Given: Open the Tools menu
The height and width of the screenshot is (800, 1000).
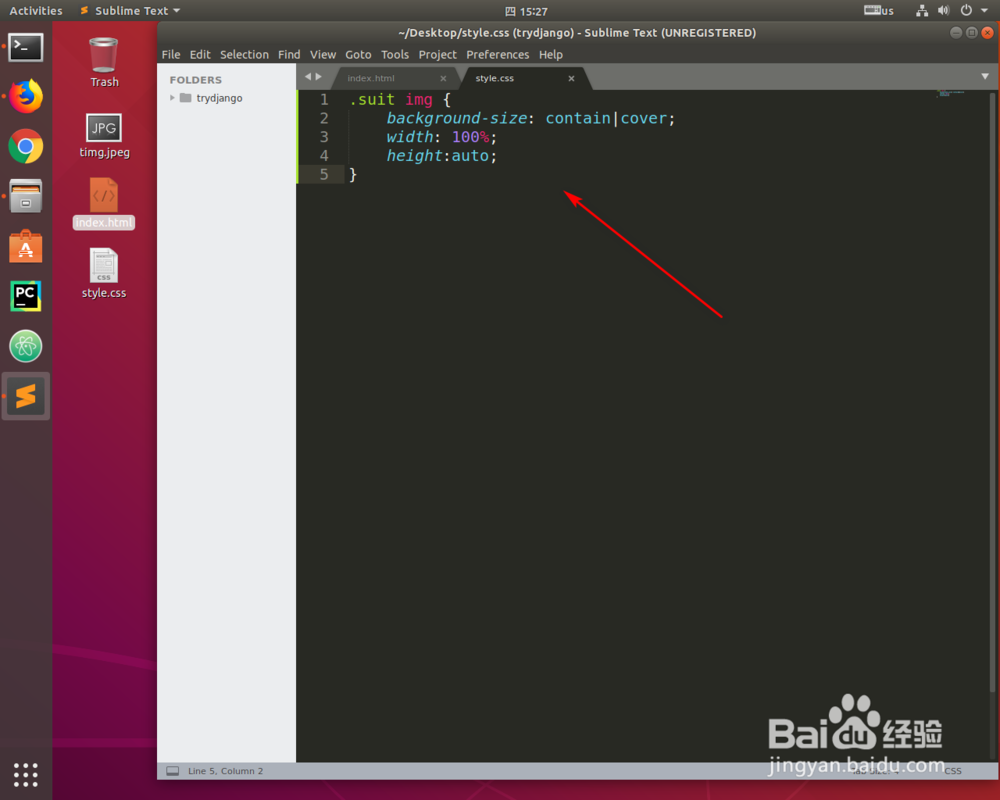Looking at the screenshot, I should click(395, 55).
